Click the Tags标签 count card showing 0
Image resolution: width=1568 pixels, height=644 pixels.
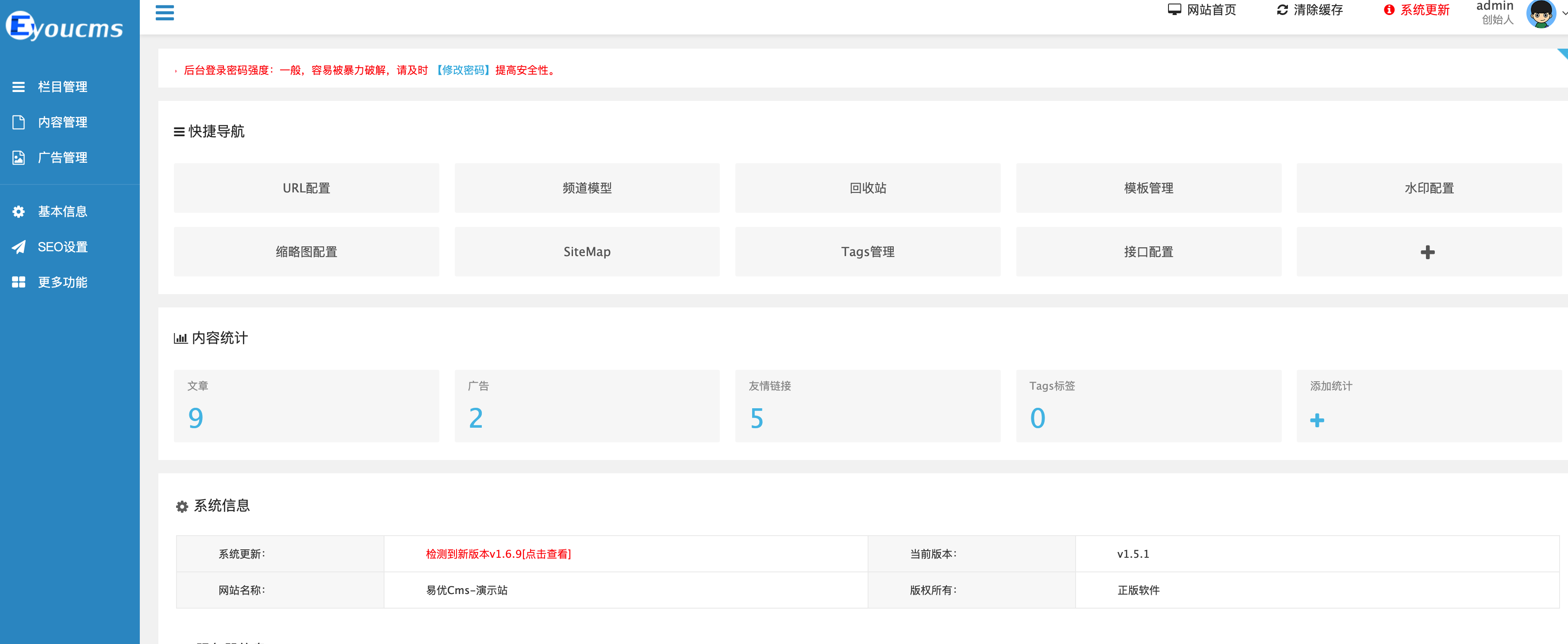tap(1149, 406)
